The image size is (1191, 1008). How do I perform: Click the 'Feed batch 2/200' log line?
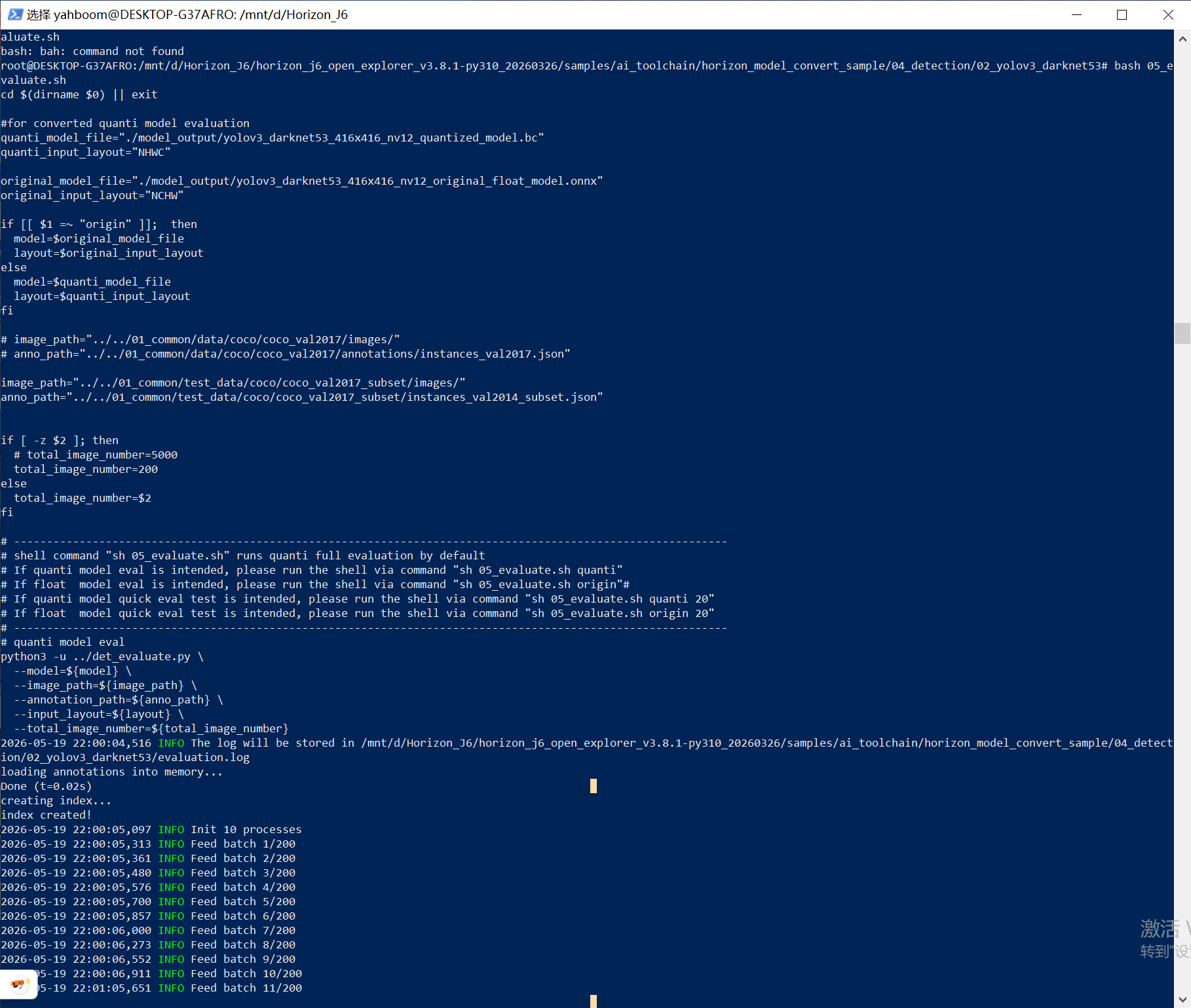point(148,858)
